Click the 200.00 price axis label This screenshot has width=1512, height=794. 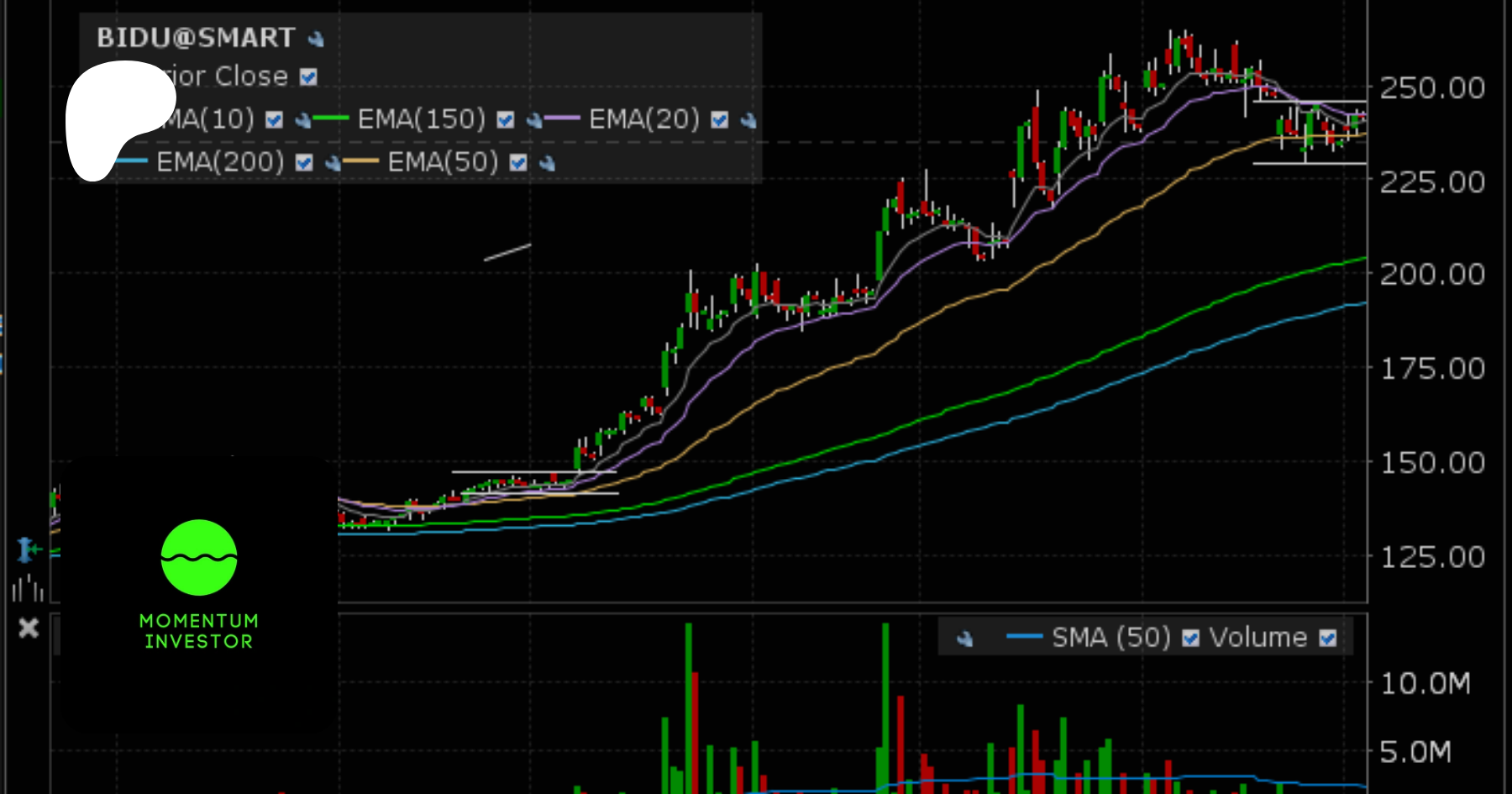point(1432,275)
